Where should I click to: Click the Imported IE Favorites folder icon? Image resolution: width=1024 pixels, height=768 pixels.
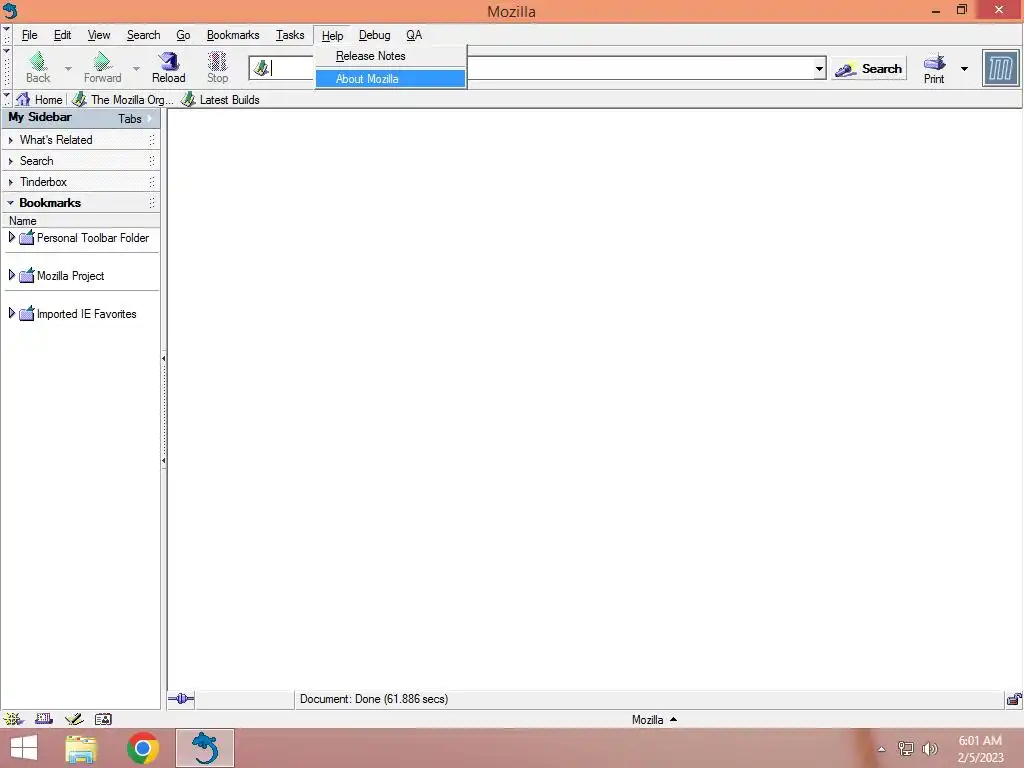[27, 313]
